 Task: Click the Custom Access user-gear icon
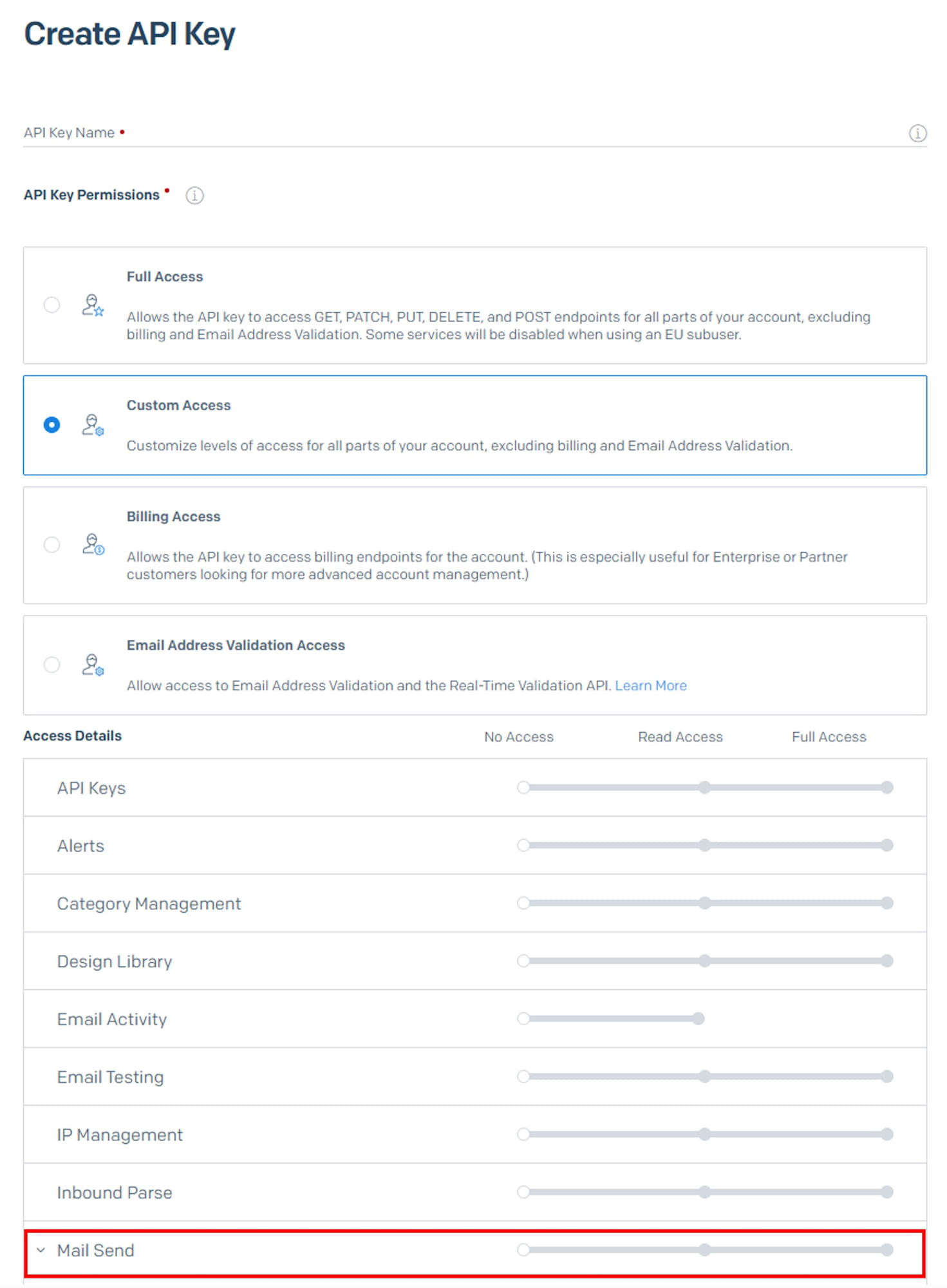click(x=93, y=425)
